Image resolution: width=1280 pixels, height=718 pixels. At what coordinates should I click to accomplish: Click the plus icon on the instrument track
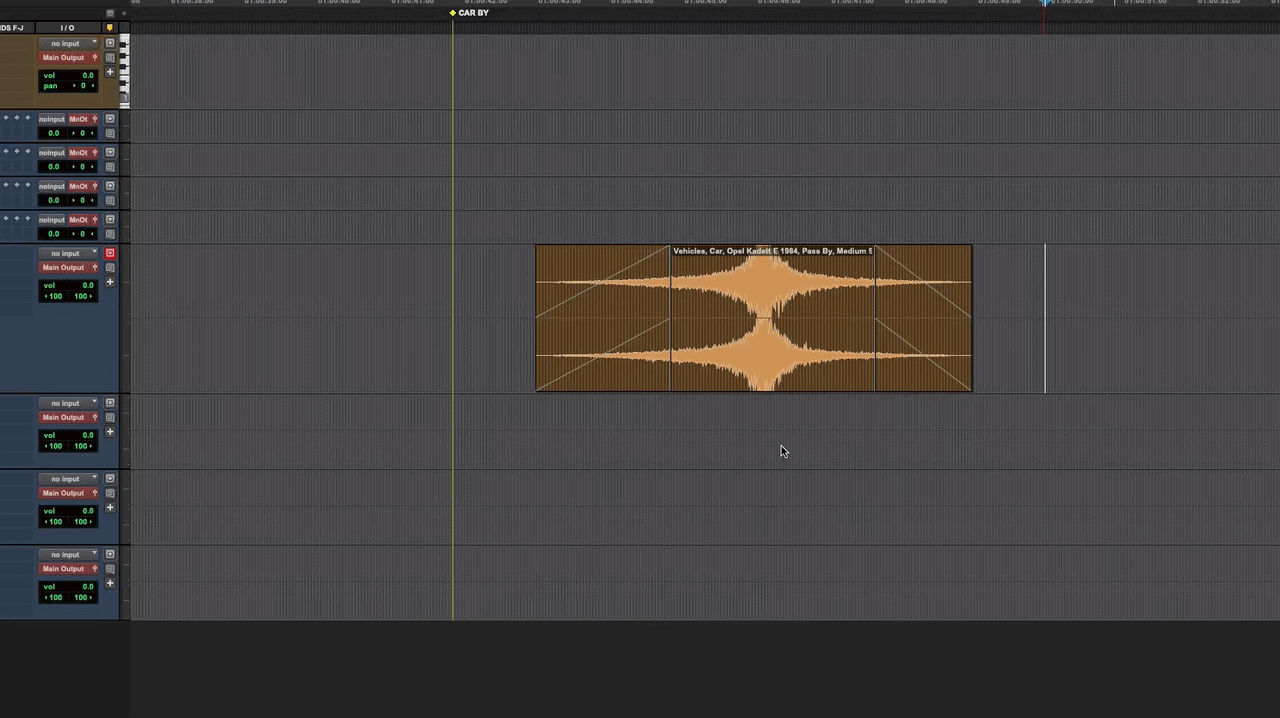pos(110,72)
